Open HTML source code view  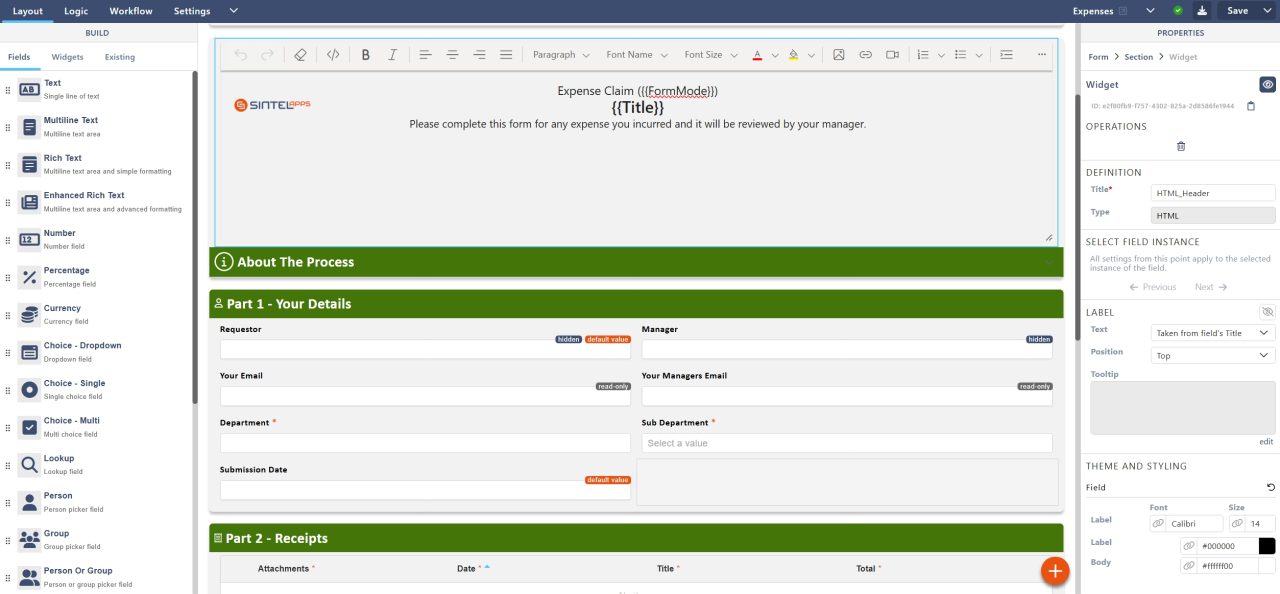coord(333,55)
